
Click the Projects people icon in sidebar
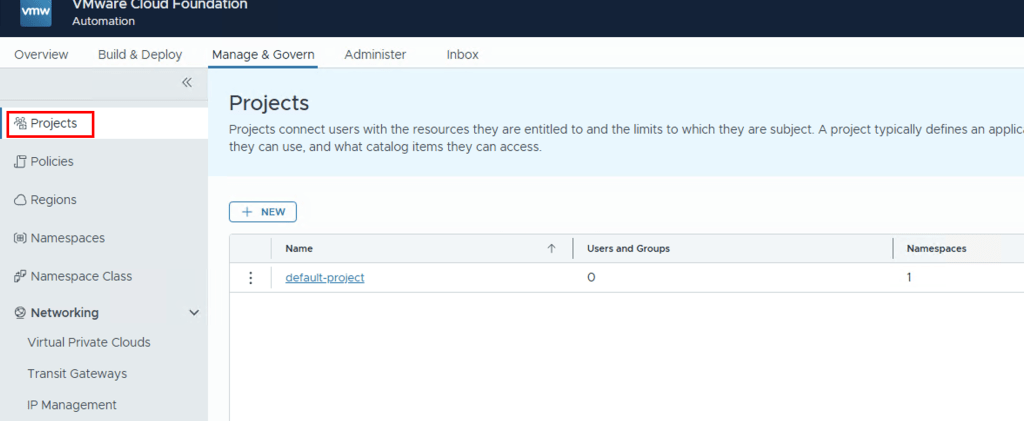coord(20,123)
